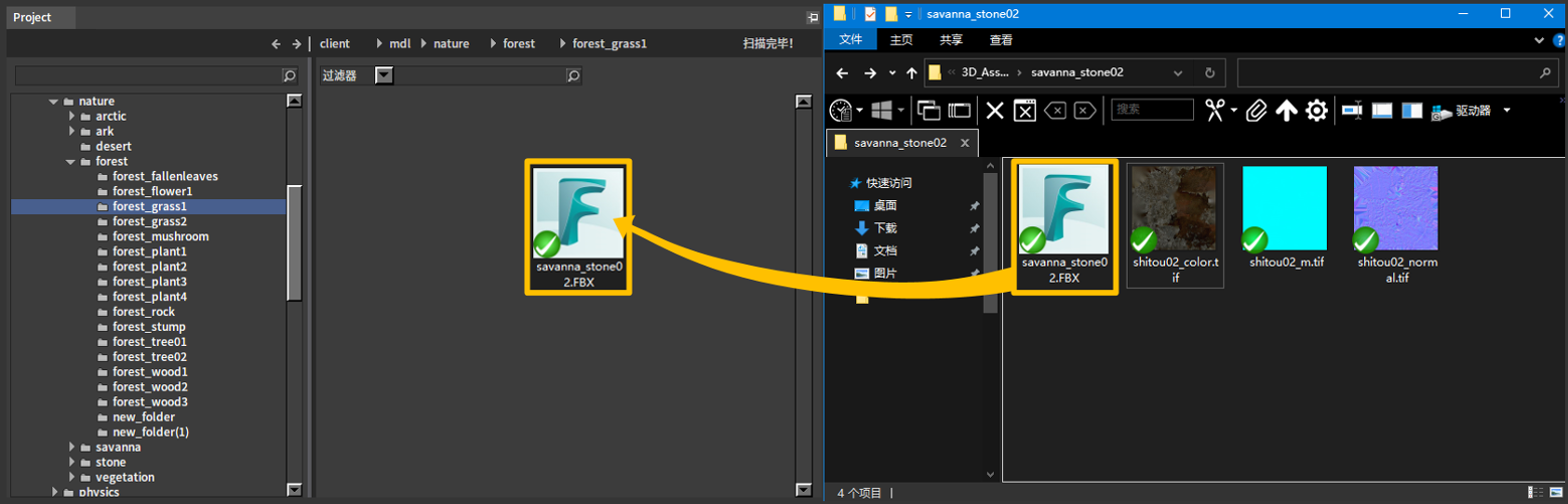Click the clock history icon in toolbar
This screenshot has width=1568, height=504.
point(840,111)
